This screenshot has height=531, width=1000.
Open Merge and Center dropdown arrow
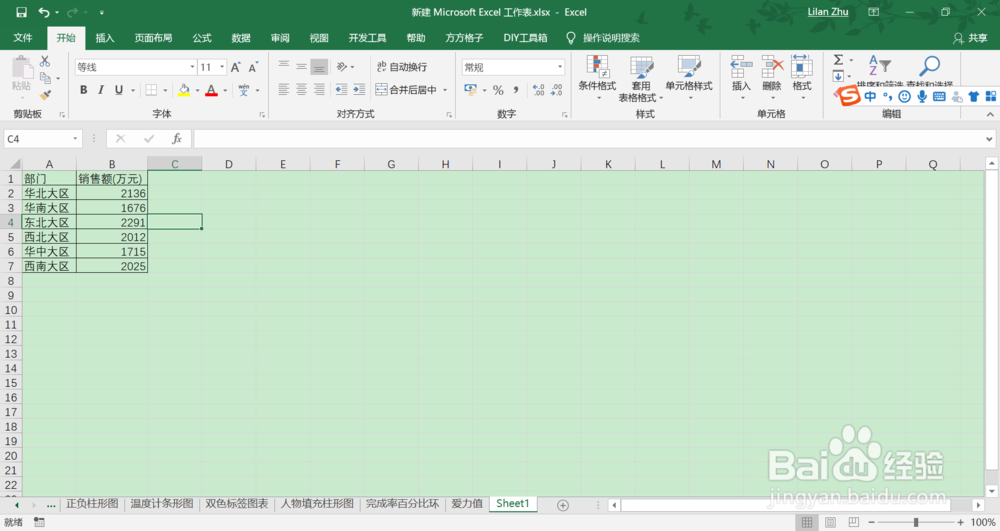pos(445,91)
